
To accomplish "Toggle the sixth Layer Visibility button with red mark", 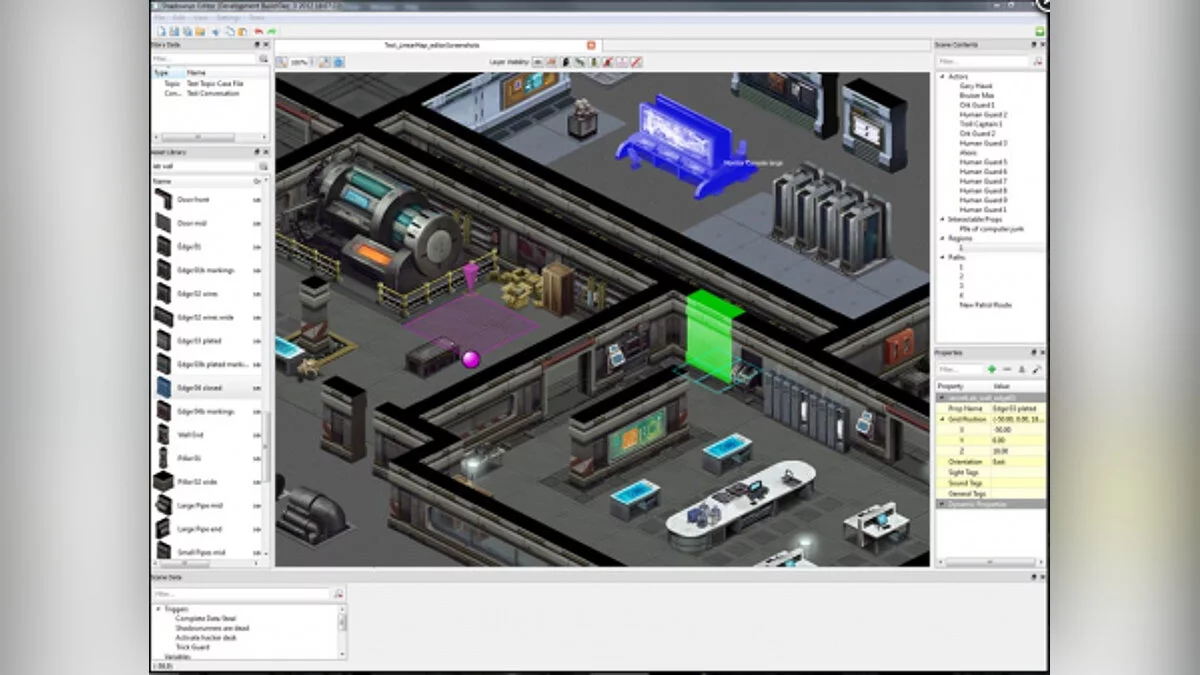I will pos(607,62).
